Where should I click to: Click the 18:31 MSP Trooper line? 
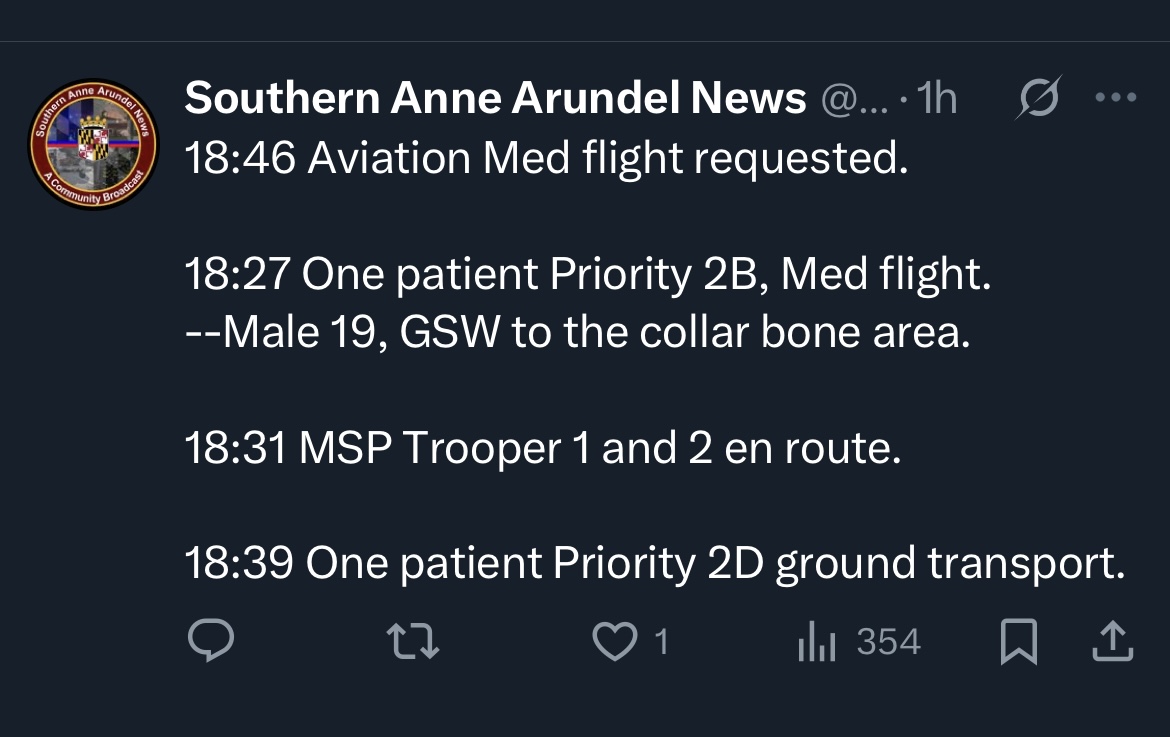pos(543,448)
